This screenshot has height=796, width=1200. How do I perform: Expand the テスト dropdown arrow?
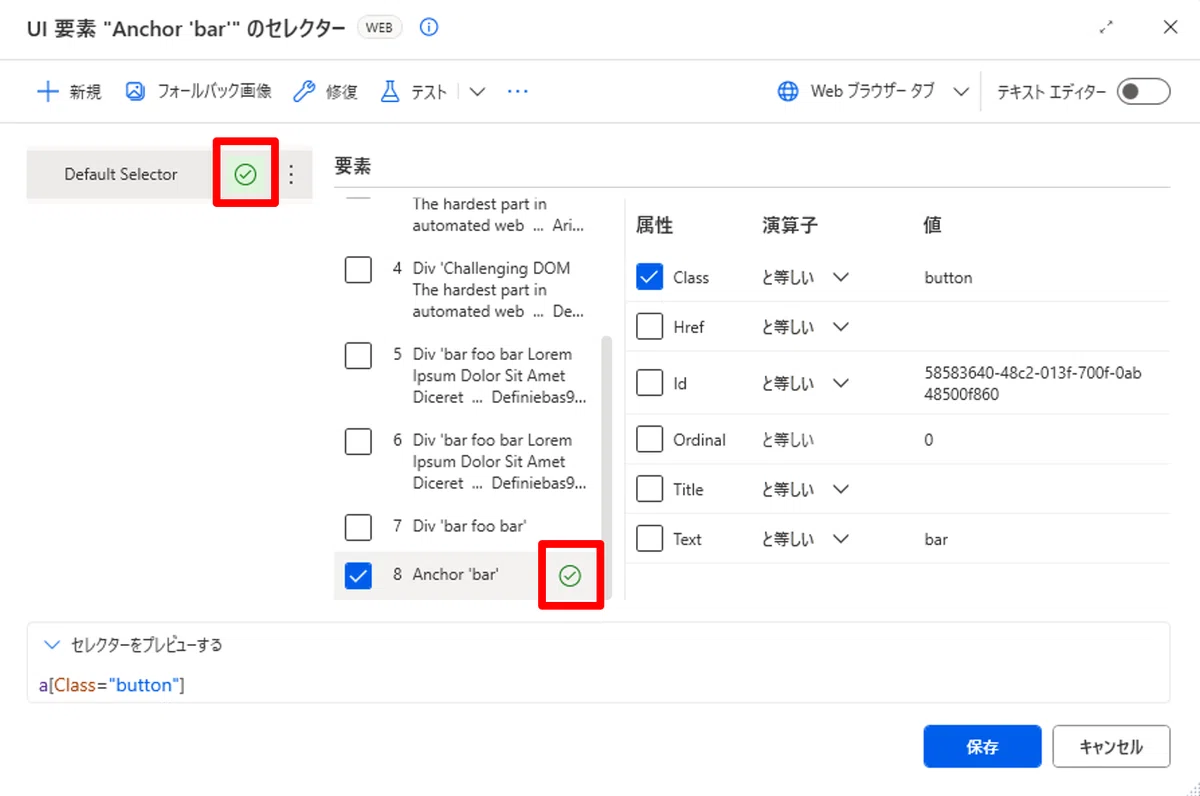coord(477,92)
